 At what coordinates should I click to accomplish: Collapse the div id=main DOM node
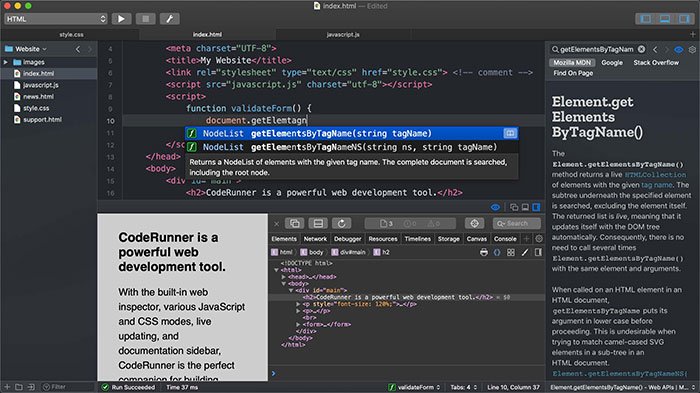(291, 290)
